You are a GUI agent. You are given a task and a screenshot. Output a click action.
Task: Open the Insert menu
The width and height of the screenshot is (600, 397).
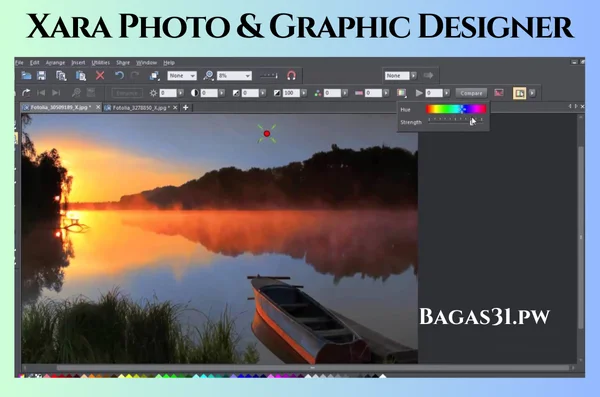[x=78, y=62]
